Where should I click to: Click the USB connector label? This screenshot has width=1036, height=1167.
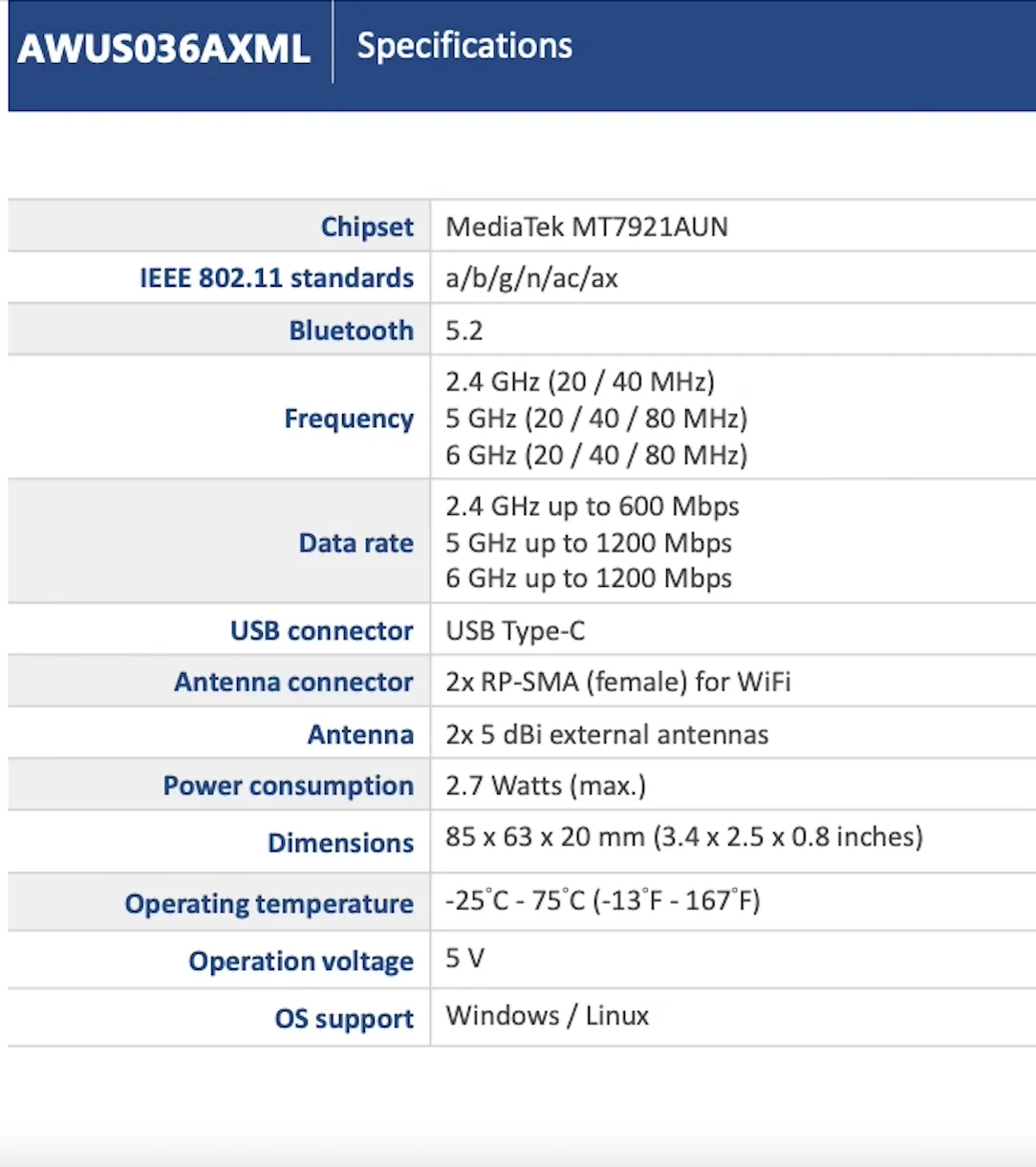321,631
